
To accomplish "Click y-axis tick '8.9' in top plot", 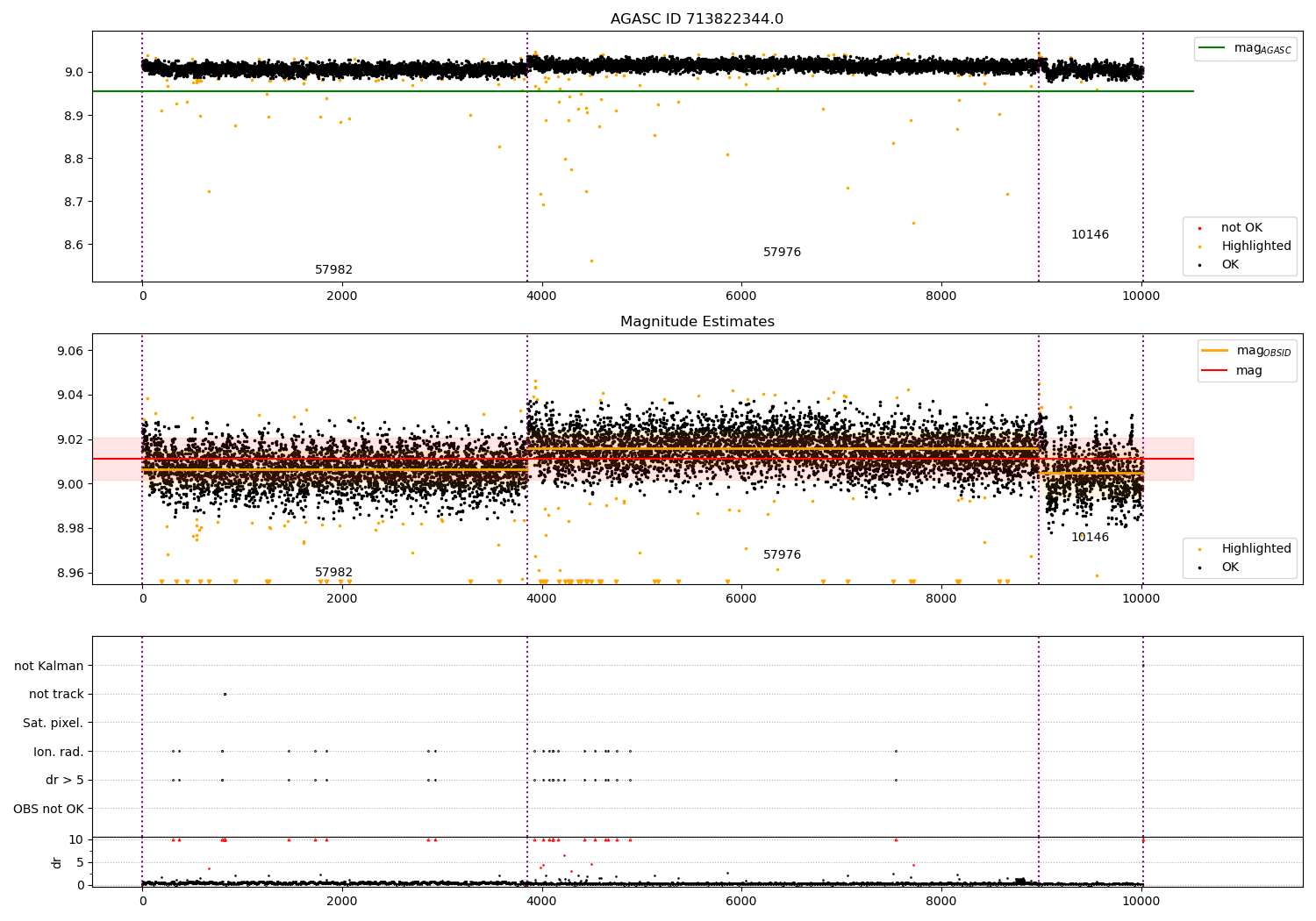I will (x=74, y=116).
